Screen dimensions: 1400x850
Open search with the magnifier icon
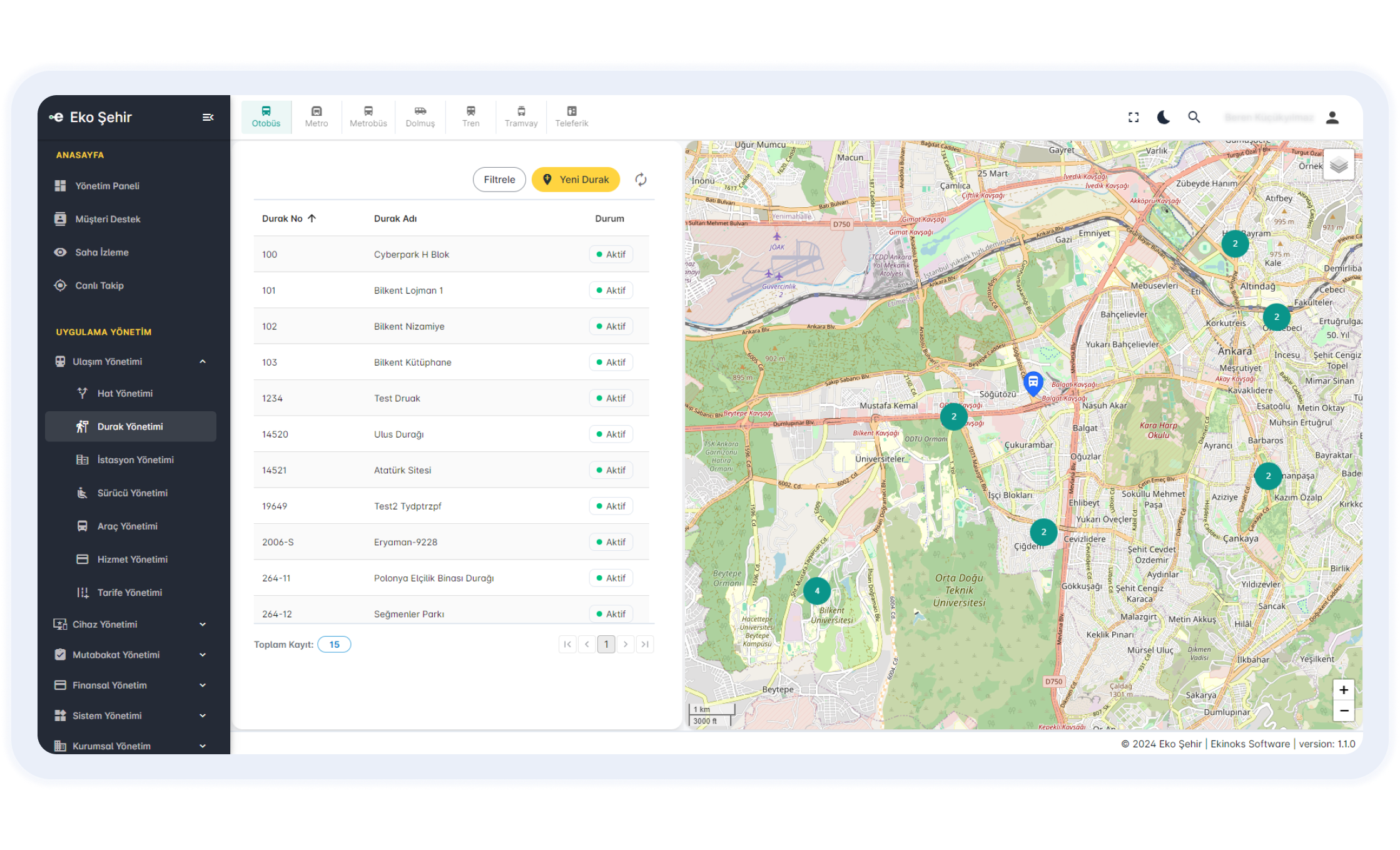(x=1194, y=117)
